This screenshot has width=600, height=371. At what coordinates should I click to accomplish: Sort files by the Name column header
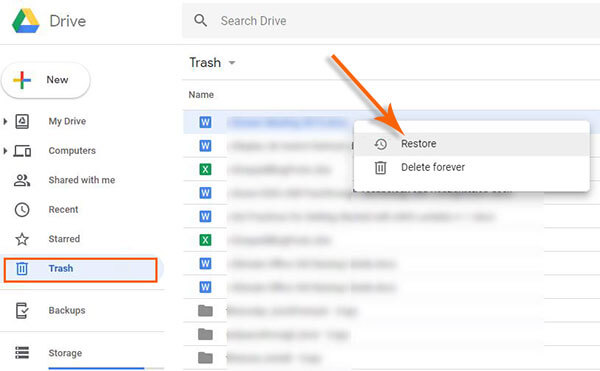click(x=201, y=95)
